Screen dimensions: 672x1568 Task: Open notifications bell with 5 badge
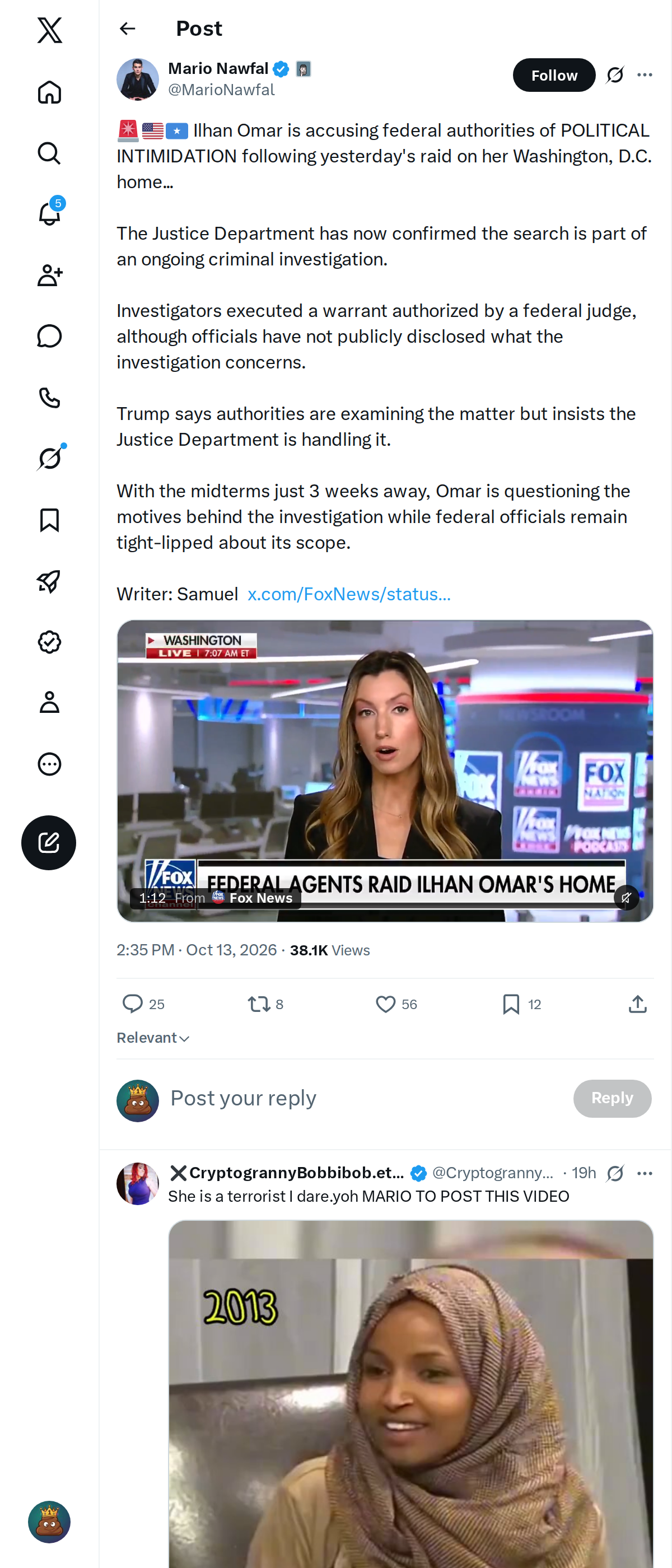point(49,213)
